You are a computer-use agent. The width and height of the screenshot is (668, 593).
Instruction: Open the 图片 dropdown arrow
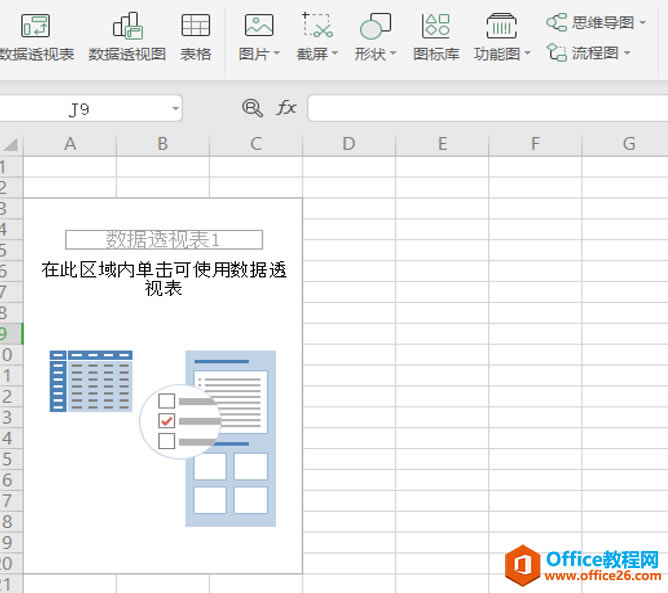276,53
